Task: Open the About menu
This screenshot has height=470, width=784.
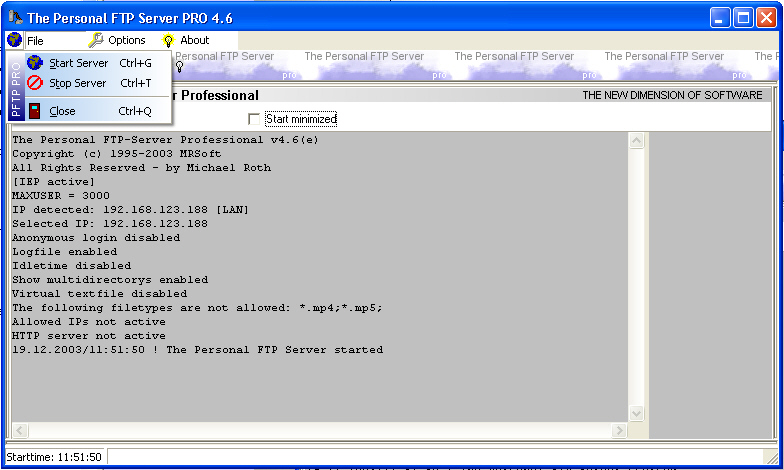Action: click(194, 40)
